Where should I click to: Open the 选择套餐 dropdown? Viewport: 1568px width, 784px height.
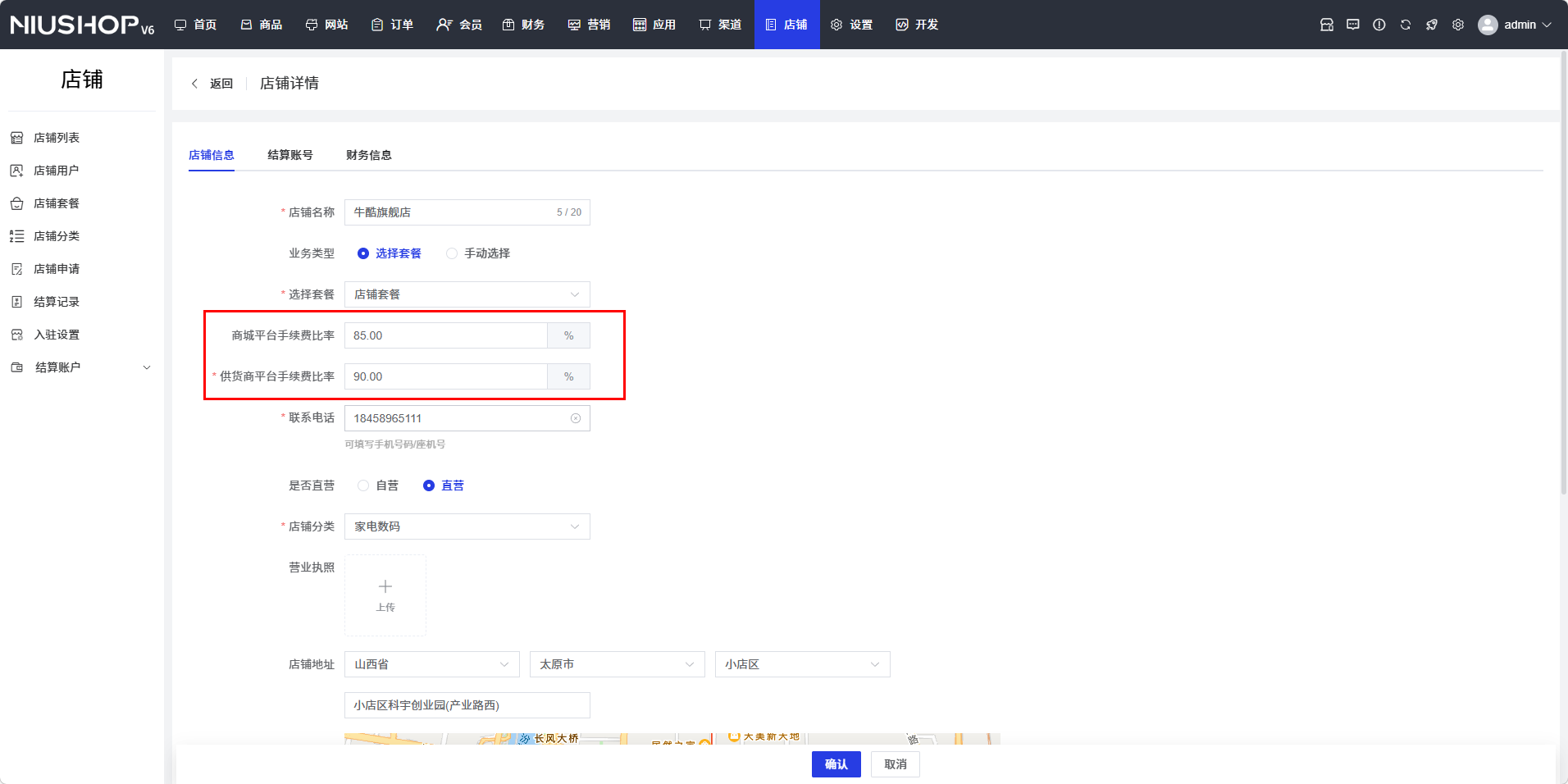(467, 294)
